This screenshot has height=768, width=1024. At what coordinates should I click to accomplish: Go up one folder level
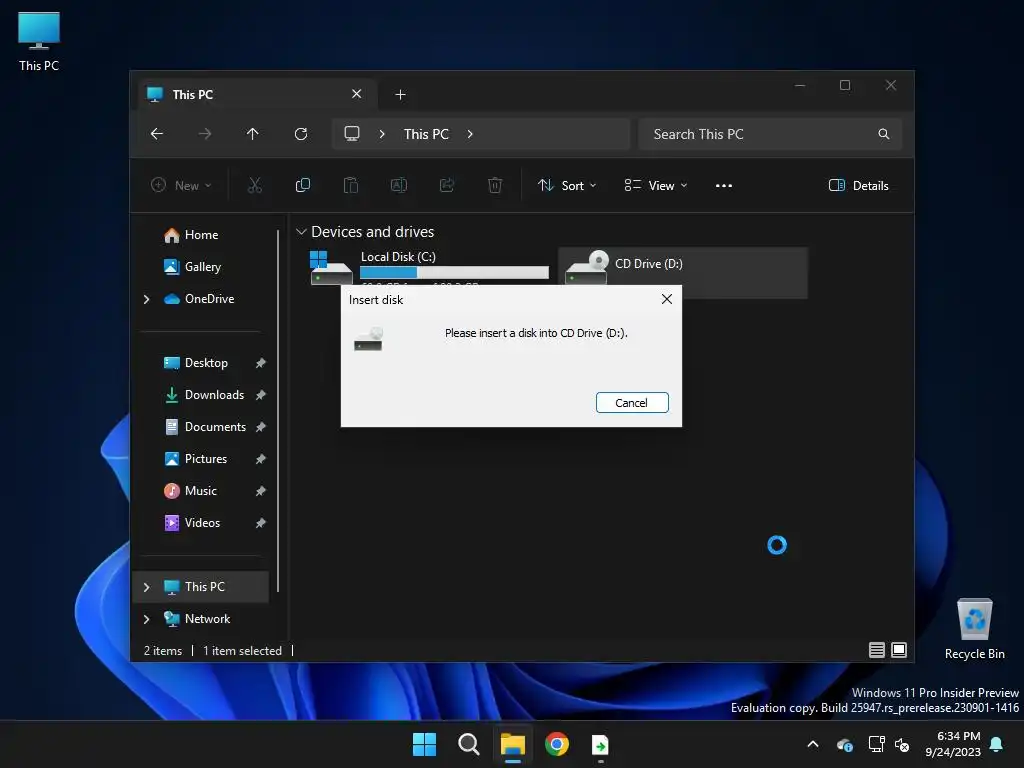(x=253, y=134)
